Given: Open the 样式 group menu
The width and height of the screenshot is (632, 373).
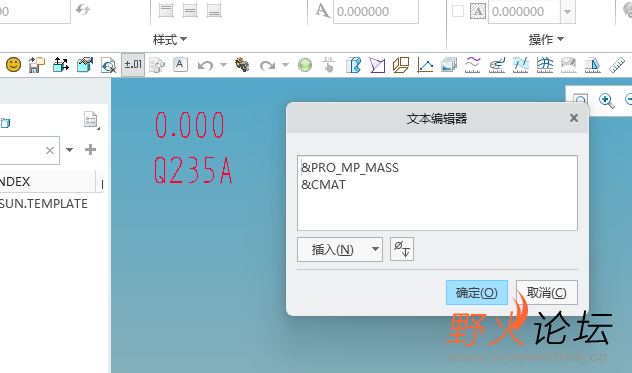Looking at the screenshot, I should point(170,40).
